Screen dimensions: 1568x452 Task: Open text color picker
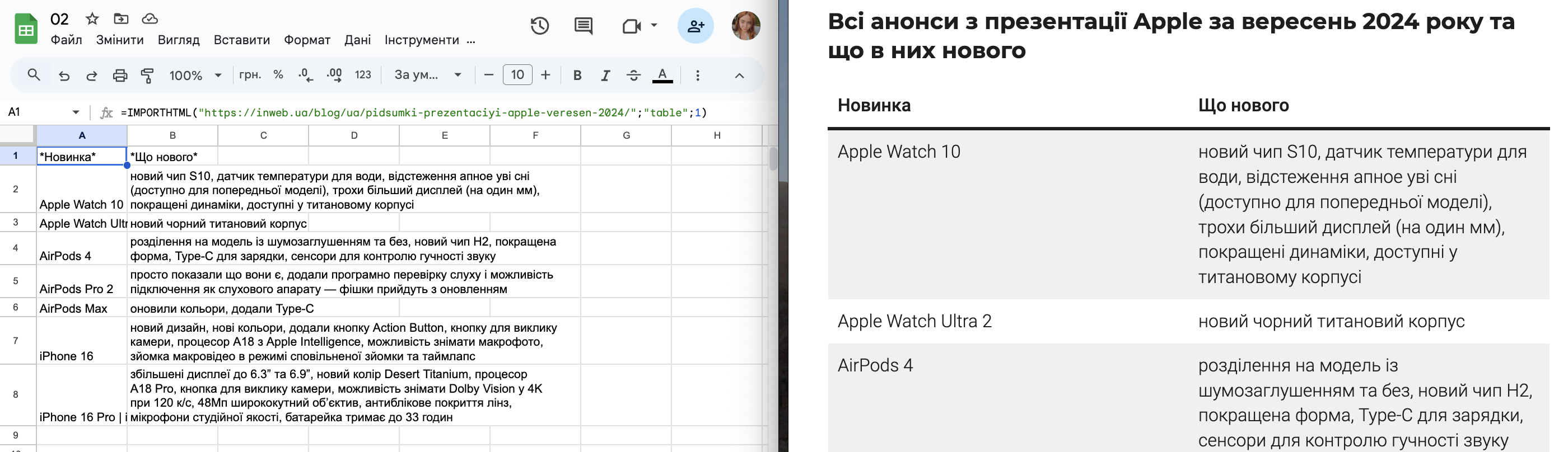coord(662,76)
